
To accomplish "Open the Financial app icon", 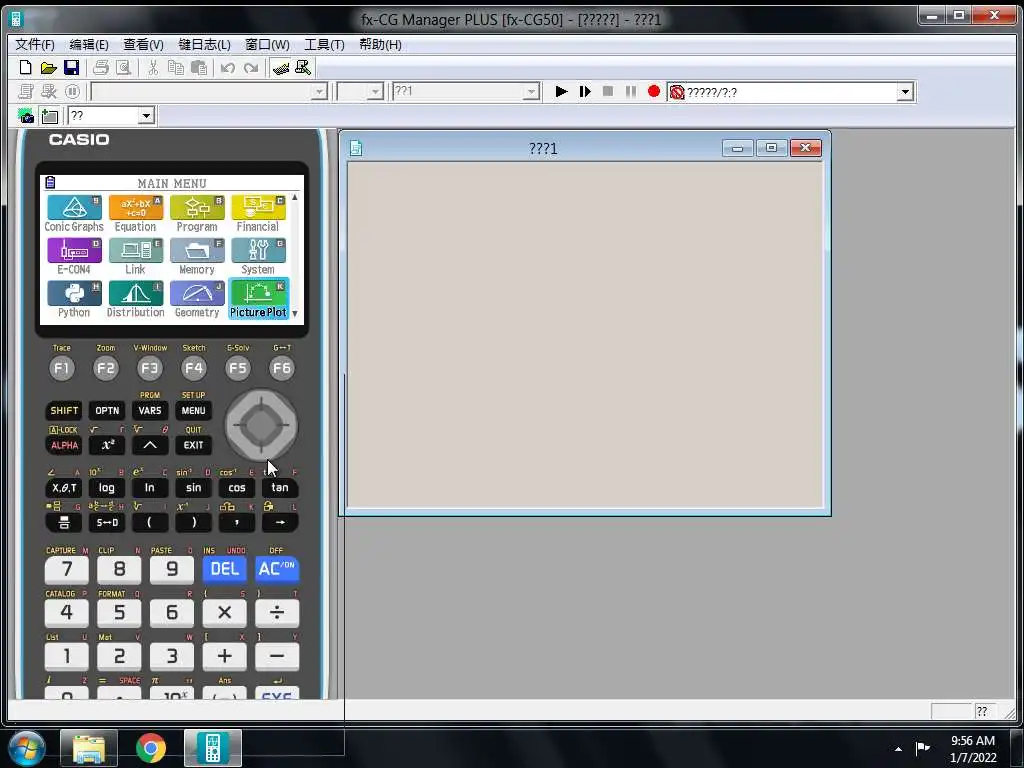I will (258, 214).
